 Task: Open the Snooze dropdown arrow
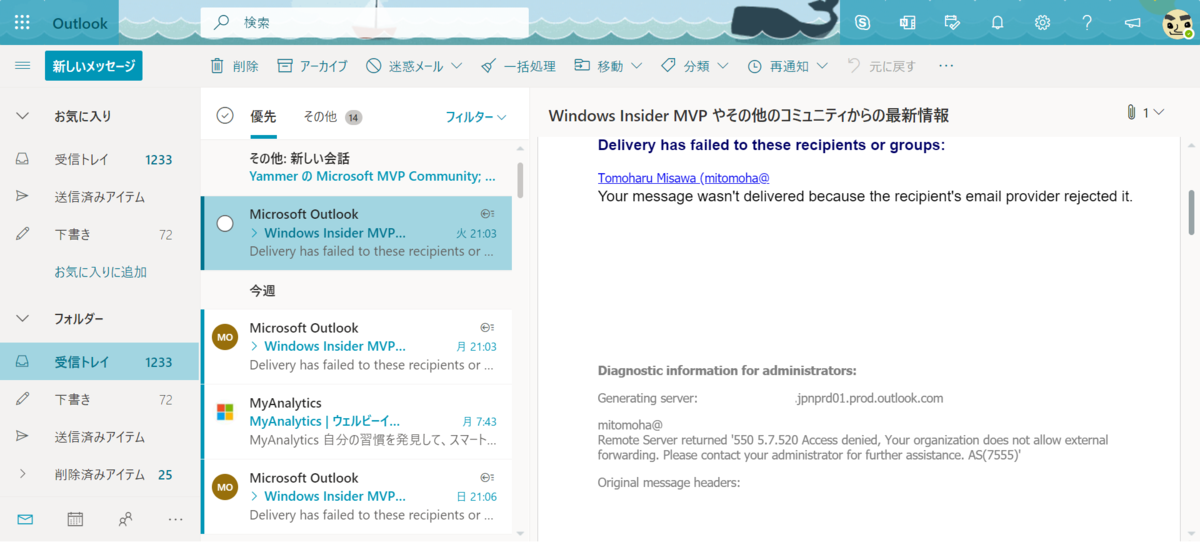point(823,66)
